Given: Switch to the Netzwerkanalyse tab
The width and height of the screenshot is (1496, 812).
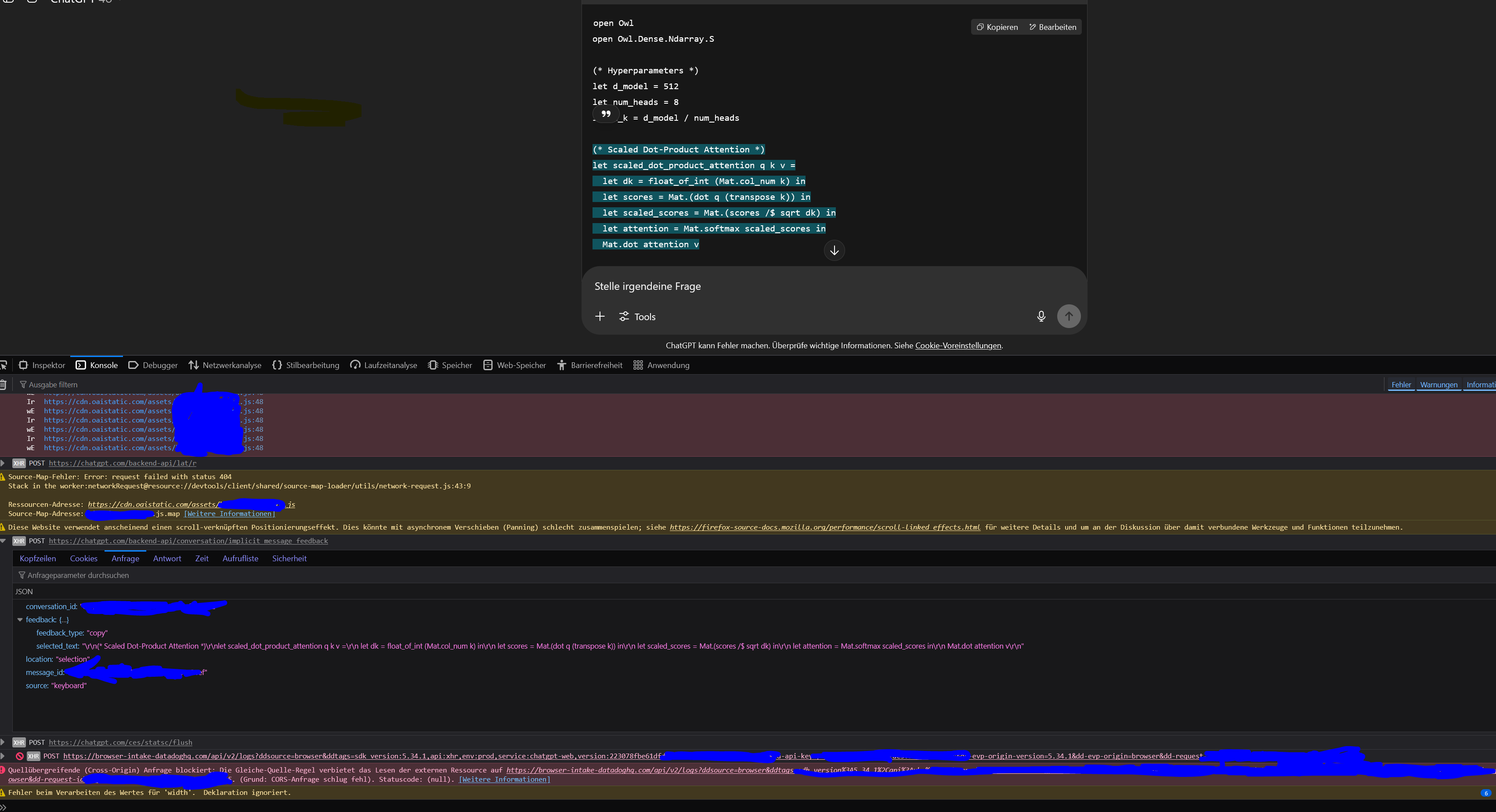Looking at the screenshot, I should (225, 365).
